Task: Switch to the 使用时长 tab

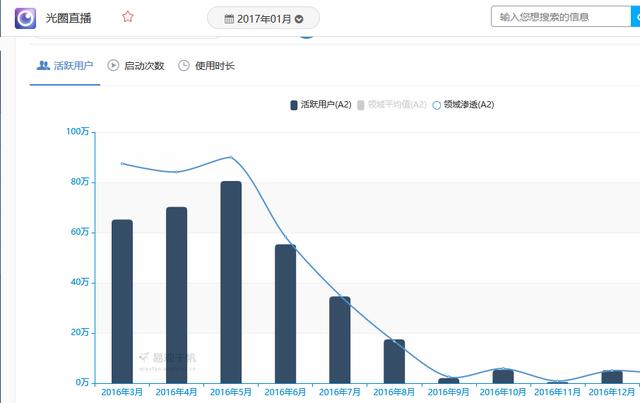Action: pos(207,66)
